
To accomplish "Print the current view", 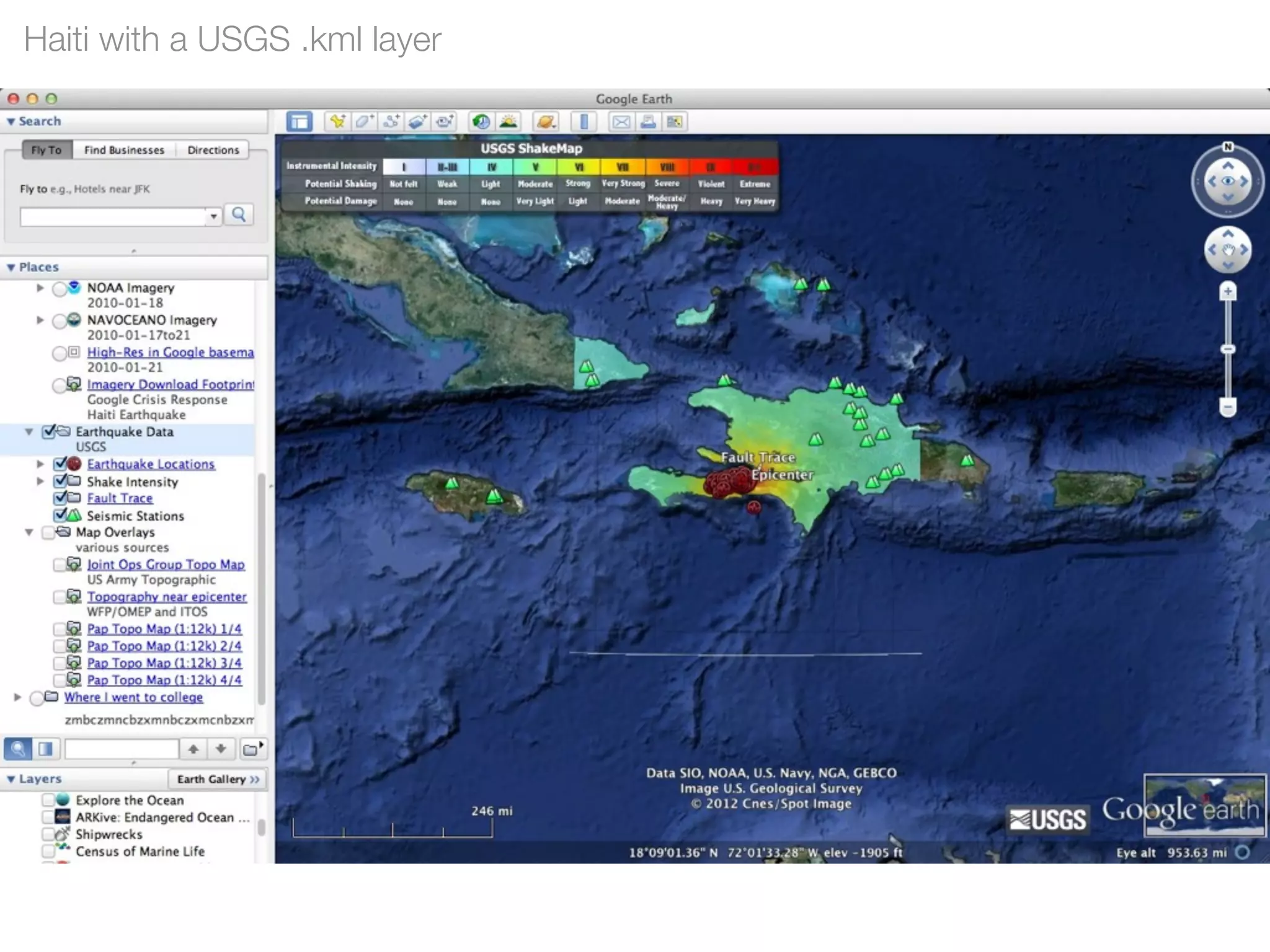I will [648, 121].
